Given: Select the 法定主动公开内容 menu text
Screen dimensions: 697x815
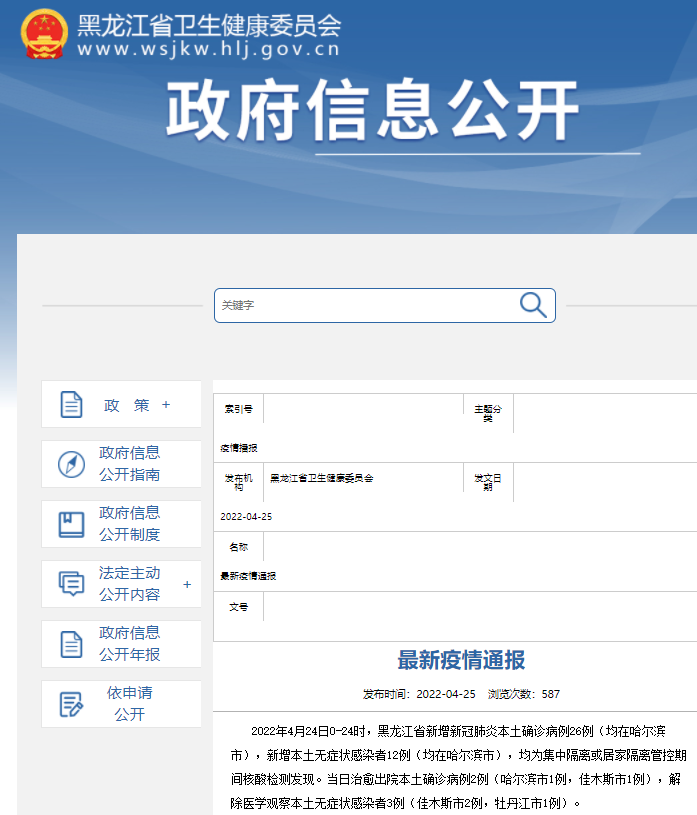Looking at the screenshot, I should click(x=129, y=584).
